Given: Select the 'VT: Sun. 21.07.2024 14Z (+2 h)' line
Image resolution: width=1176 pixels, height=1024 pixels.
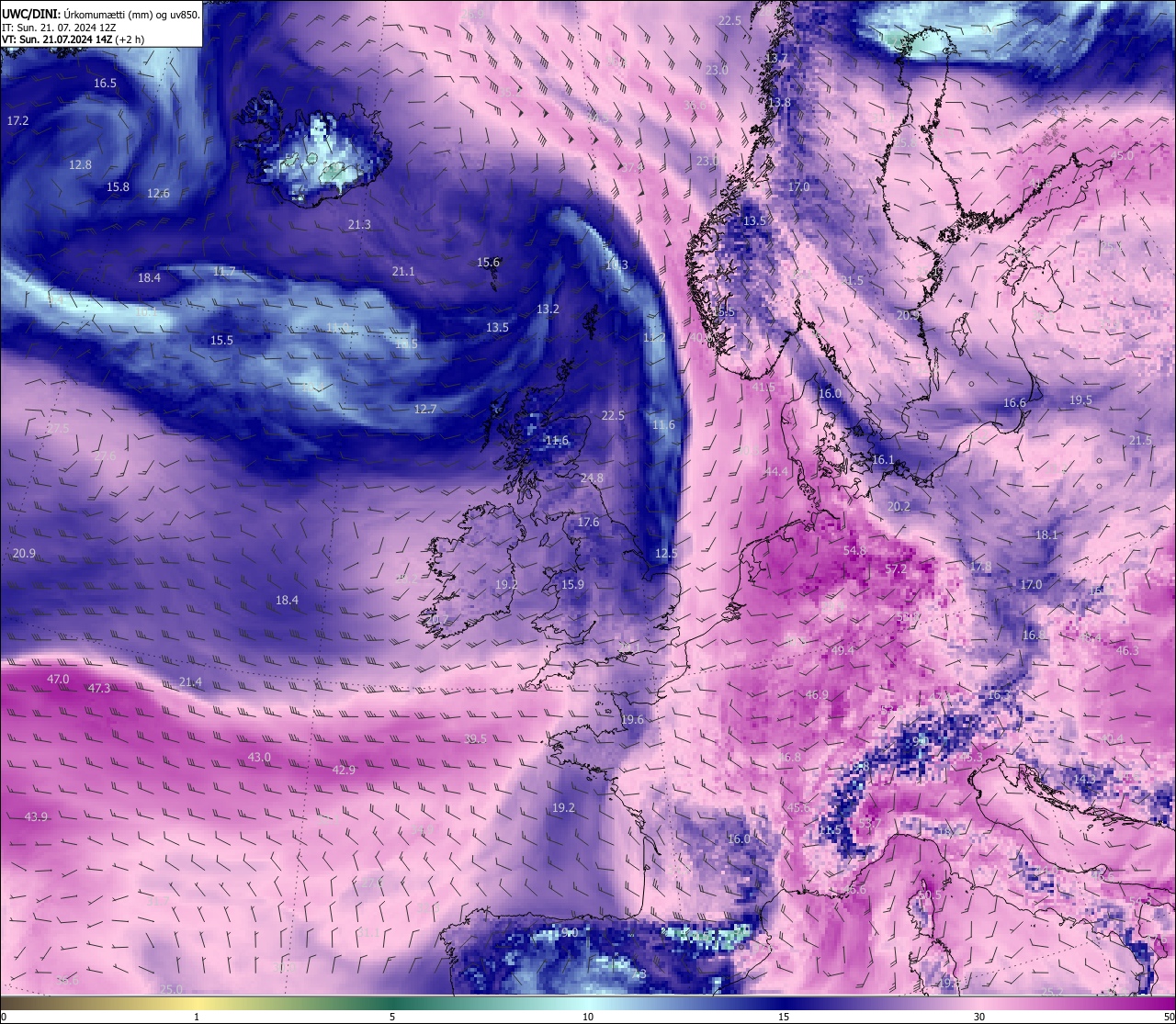Looking at the screenshot, I should [72, 39].
